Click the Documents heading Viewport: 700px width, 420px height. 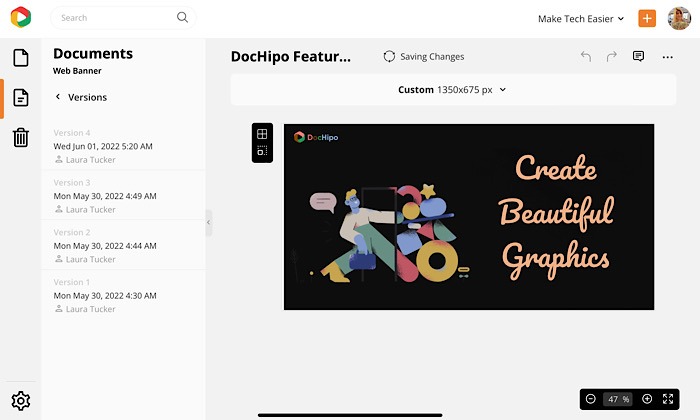pyautogui.click(x=93, y=54)
